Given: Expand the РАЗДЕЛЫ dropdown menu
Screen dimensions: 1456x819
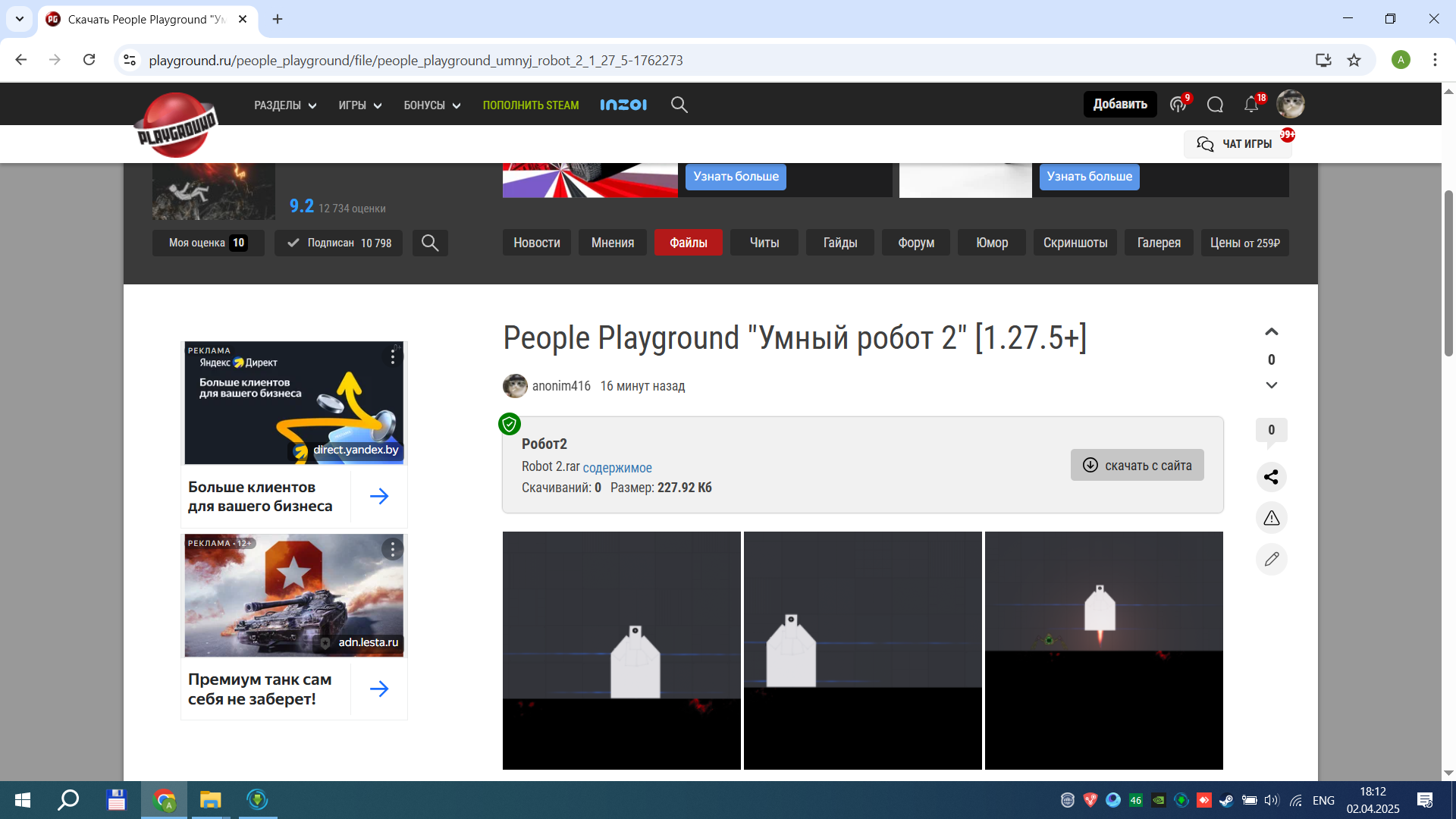Looking at the screenshot, I should pos(285,105).
